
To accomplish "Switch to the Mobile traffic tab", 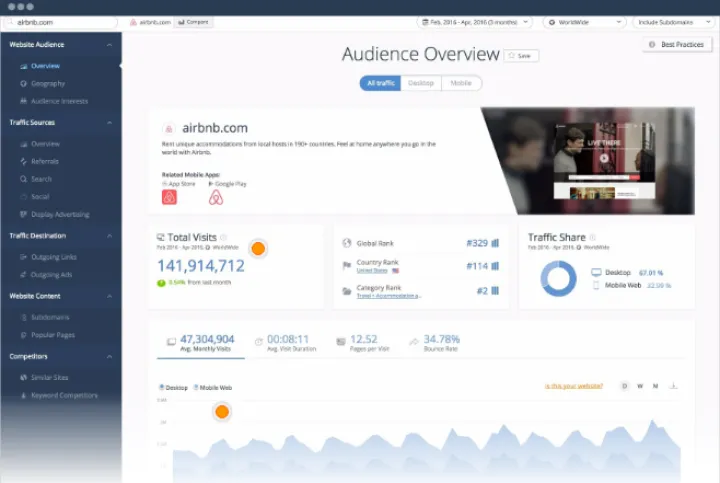I will click(x=460, y=83).
